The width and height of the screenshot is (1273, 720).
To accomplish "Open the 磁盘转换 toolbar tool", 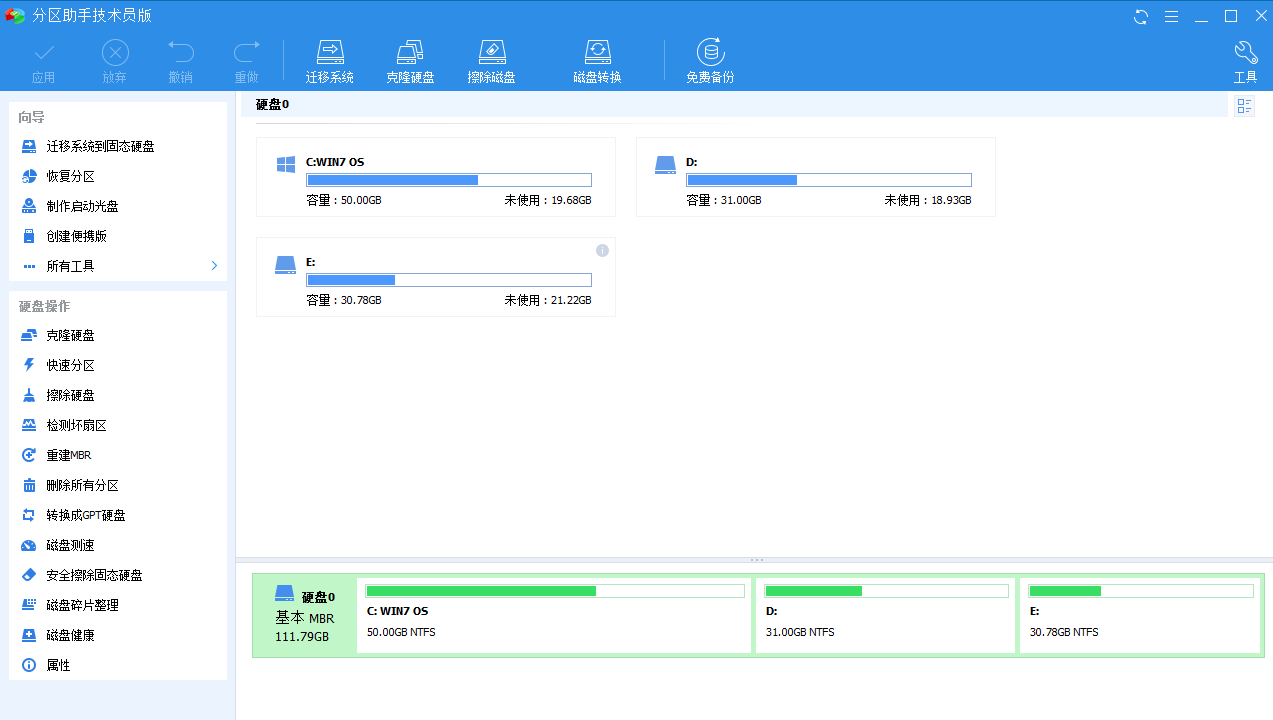I will coord(597,54).
